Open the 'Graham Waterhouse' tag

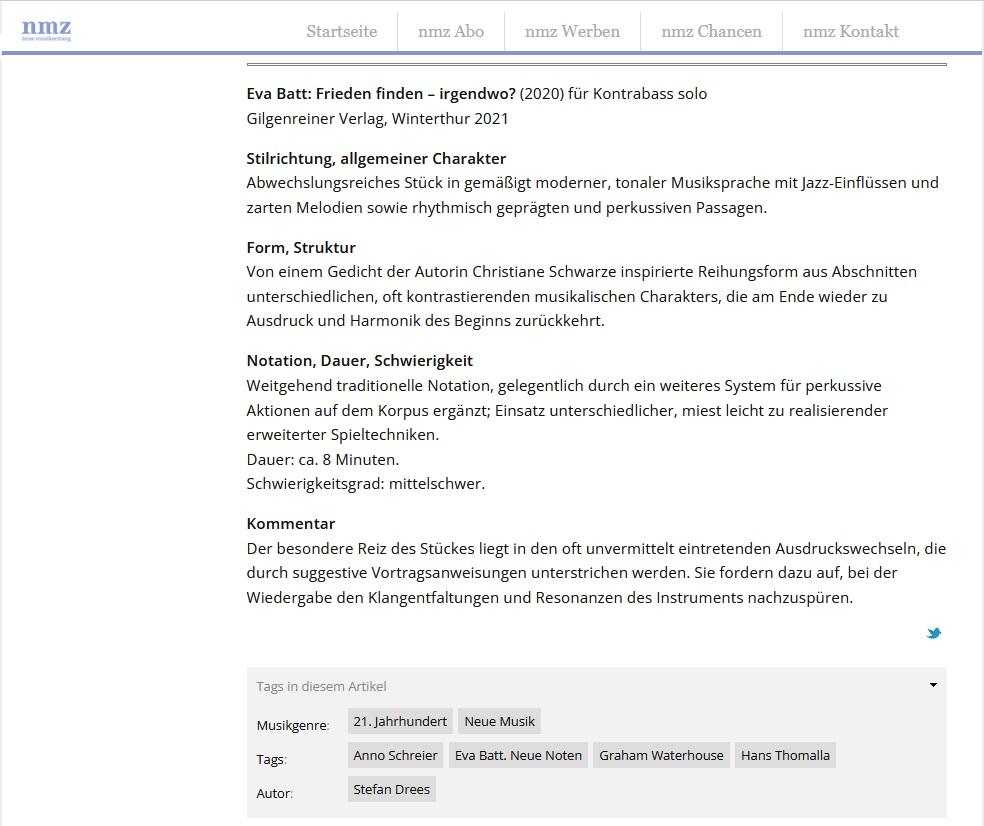pos(661,754)
